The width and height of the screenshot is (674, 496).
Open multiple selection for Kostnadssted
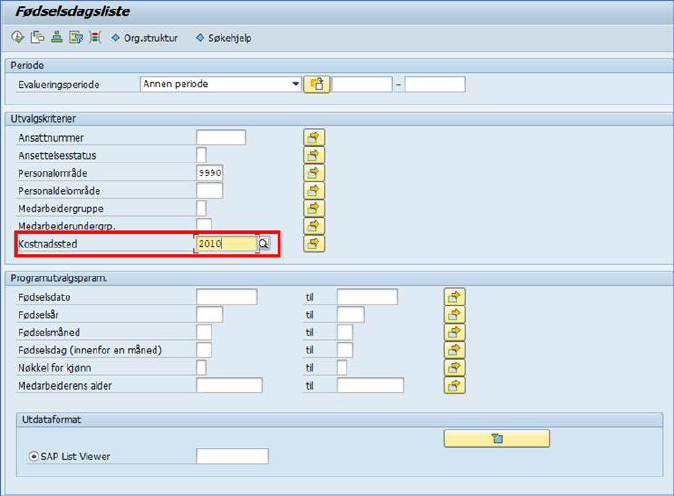pyautogui.click(x=314, y=244)
